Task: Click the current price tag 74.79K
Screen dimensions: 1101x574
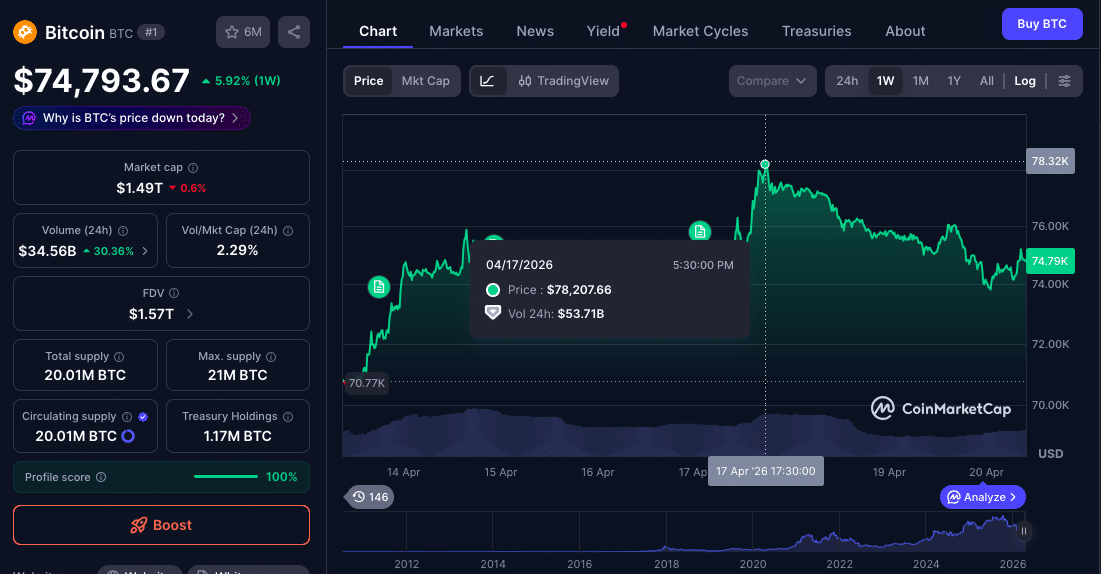Action: [1050, 261]
